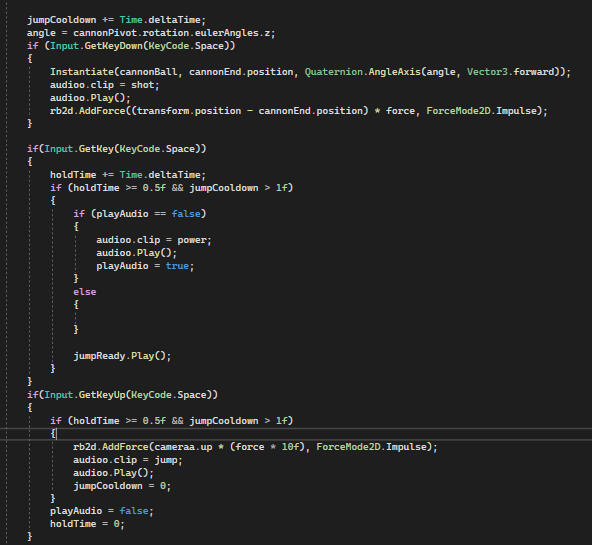The height and width of the screenshot is (545, 592).
Task: Click 'playAudio == false' condition
Action: tap(148, 214)
